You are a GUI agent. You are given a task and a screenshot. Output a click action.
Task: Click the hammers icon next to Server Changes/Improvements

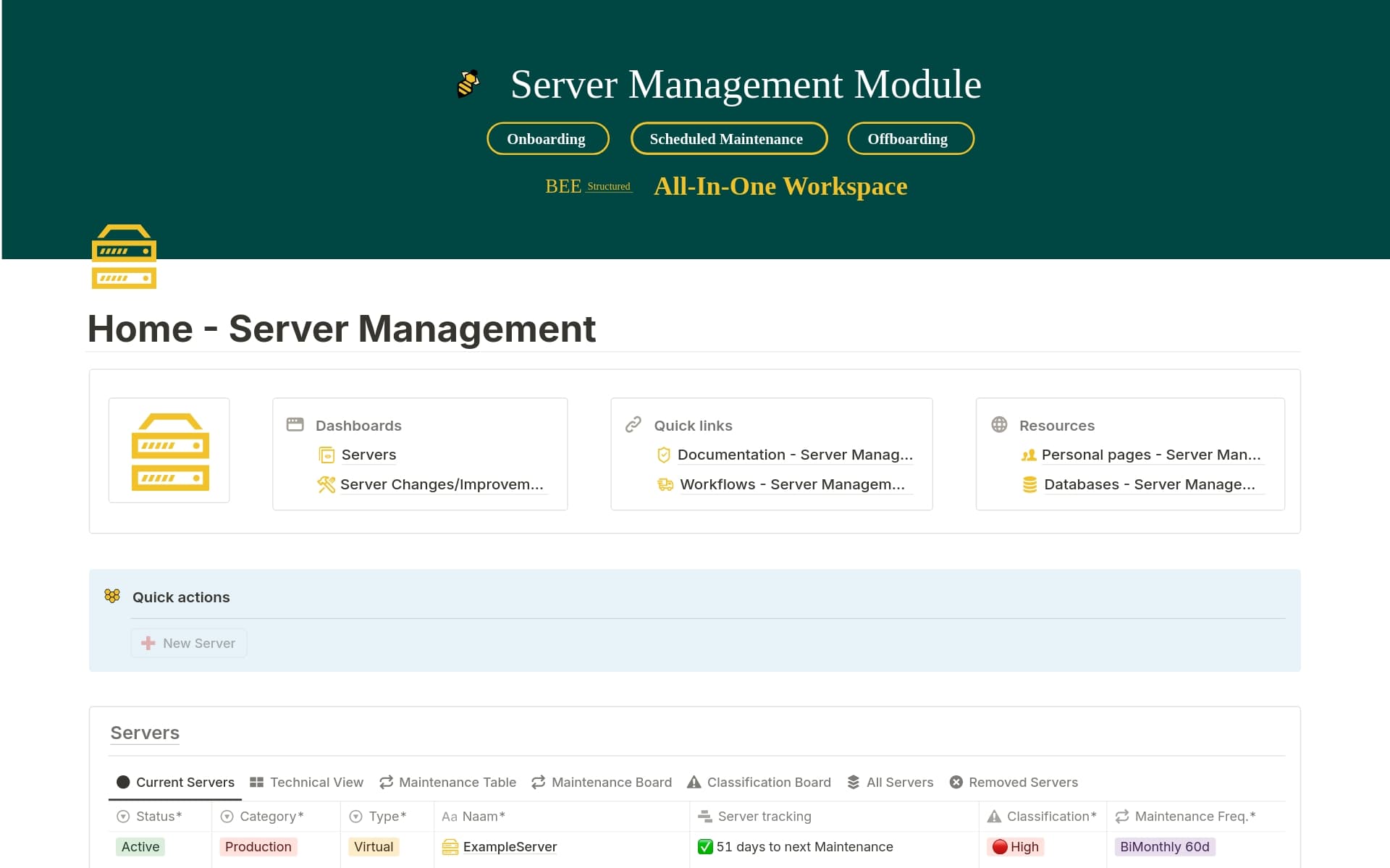tap(326, 484)
